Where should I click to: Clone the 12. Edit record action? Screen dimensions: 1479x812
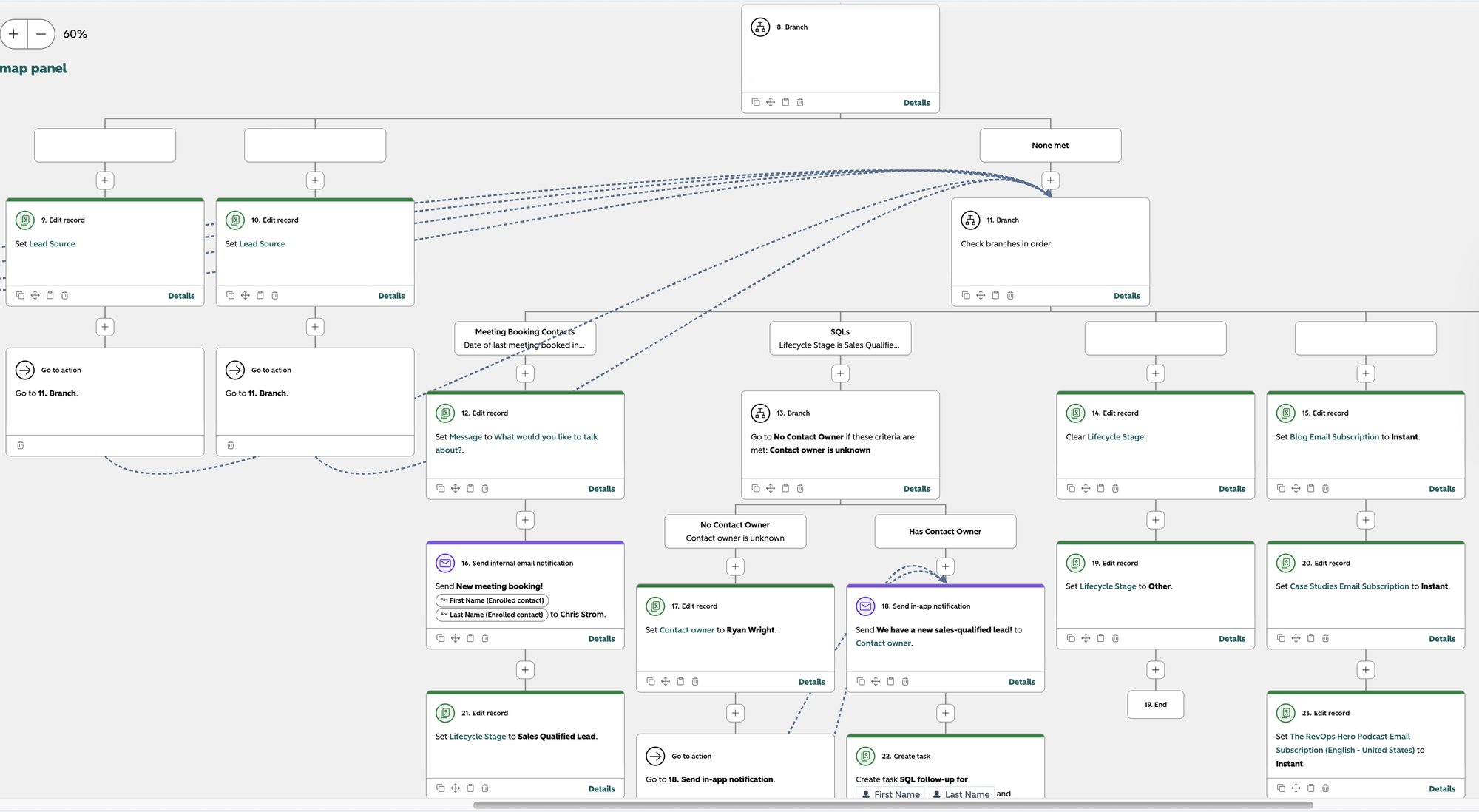(x=441, y=488)
